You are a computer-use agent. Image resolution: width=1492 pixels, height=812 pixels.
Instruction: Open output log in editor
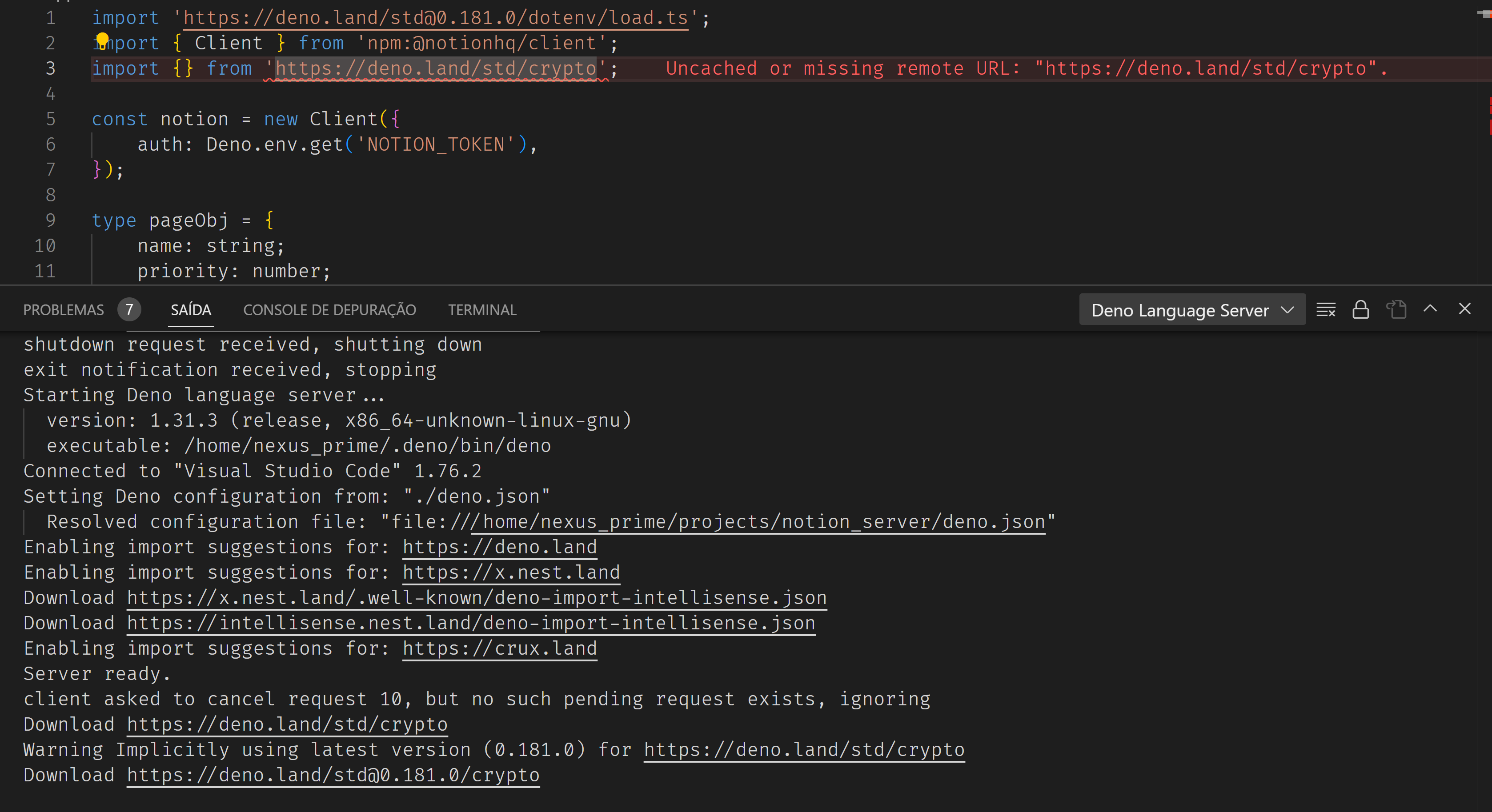coord(1396,310)
